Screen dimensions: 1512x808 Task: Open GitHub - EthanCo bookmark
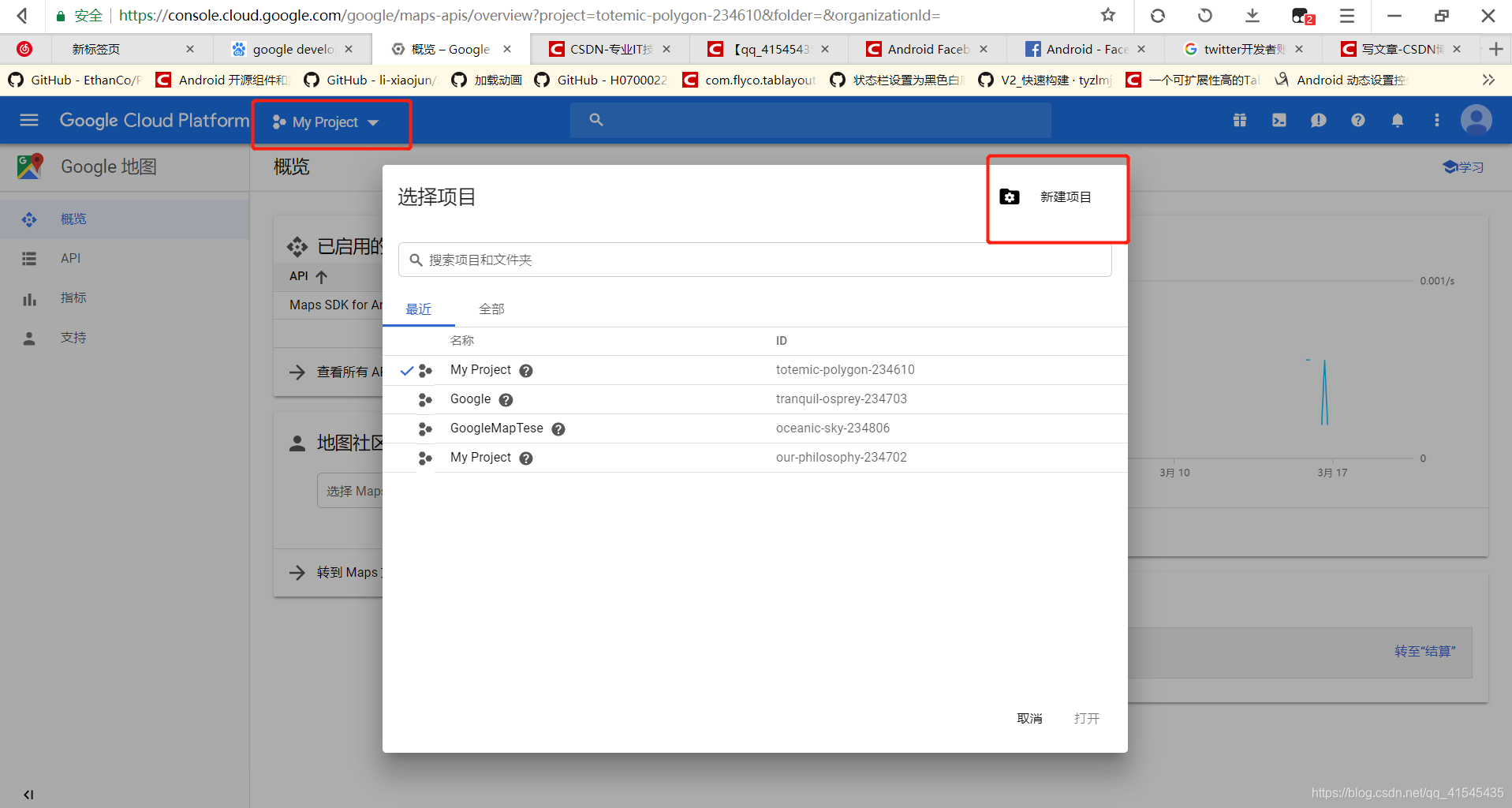(75, 80)
